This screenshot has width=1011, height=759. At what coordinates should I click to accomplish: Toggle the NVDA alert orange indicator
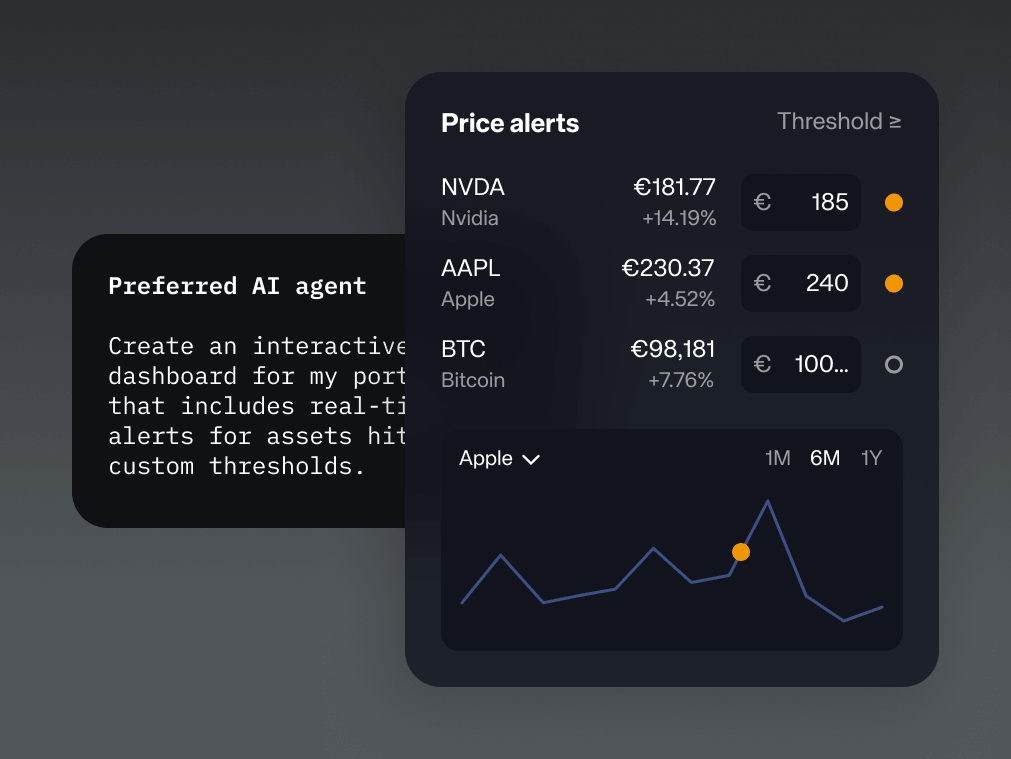(x=894, y=202)
